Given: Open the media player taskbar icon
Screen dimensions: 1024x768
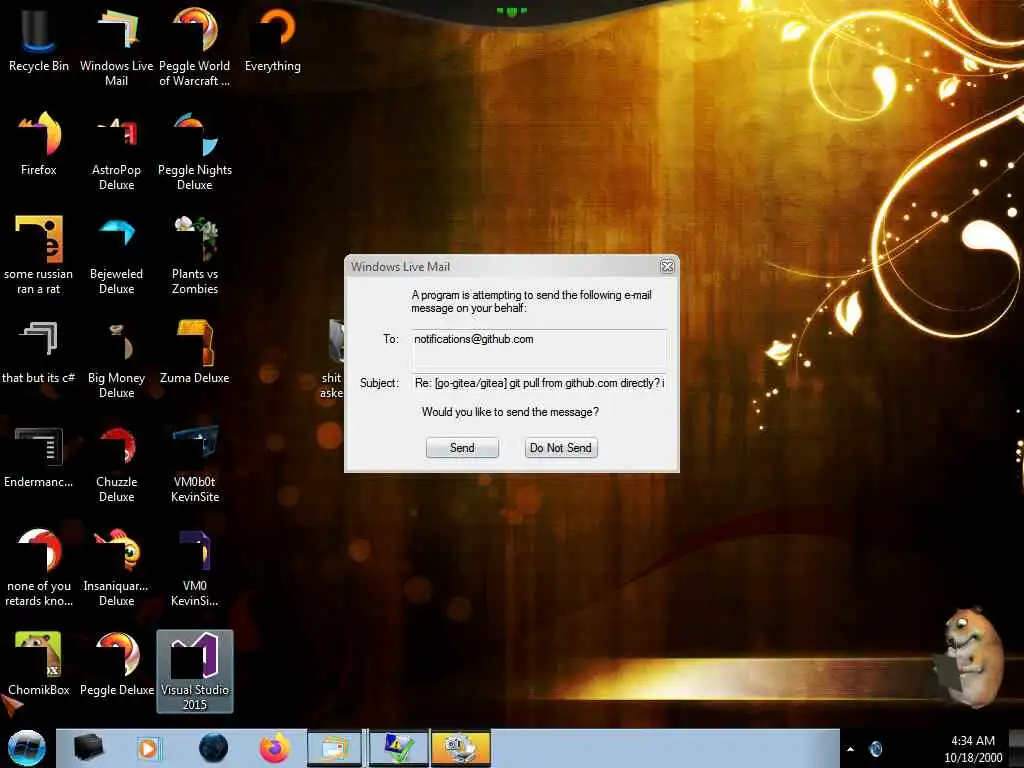Looking at the screenshot, I should [148, 748].
